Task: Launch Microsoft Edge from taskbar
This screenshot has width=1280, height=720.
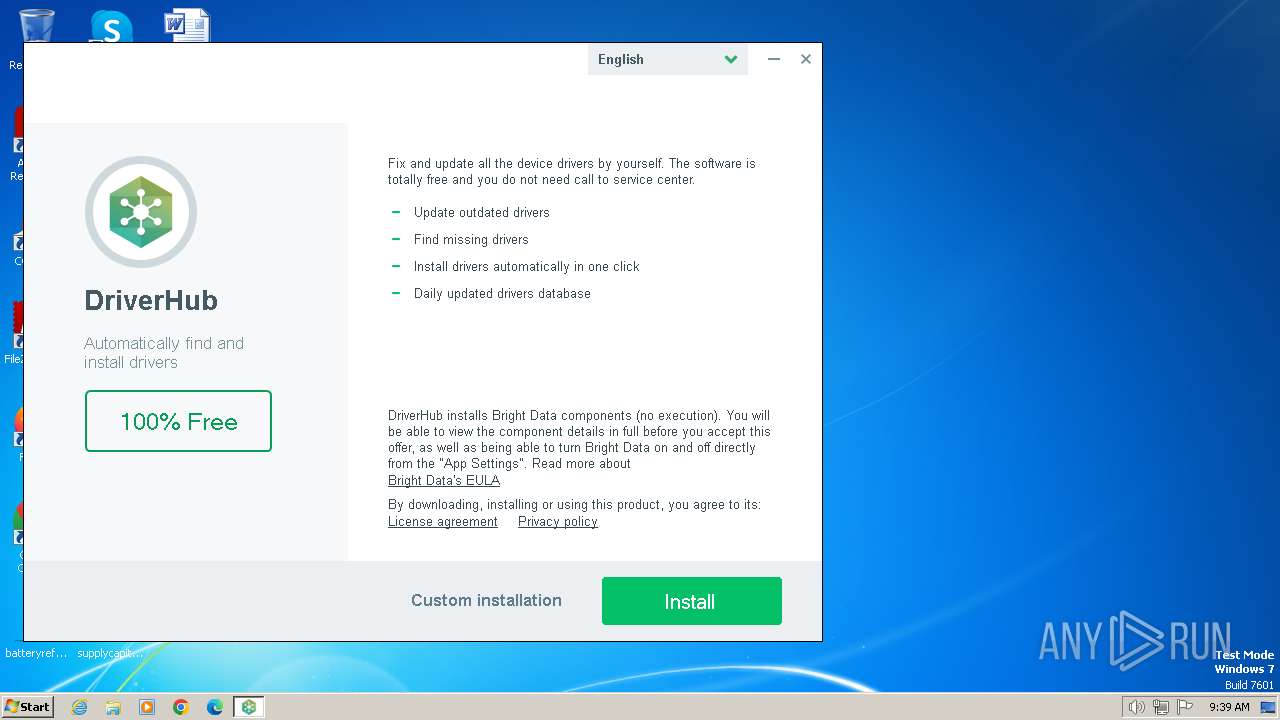Action: coord(215,707)
